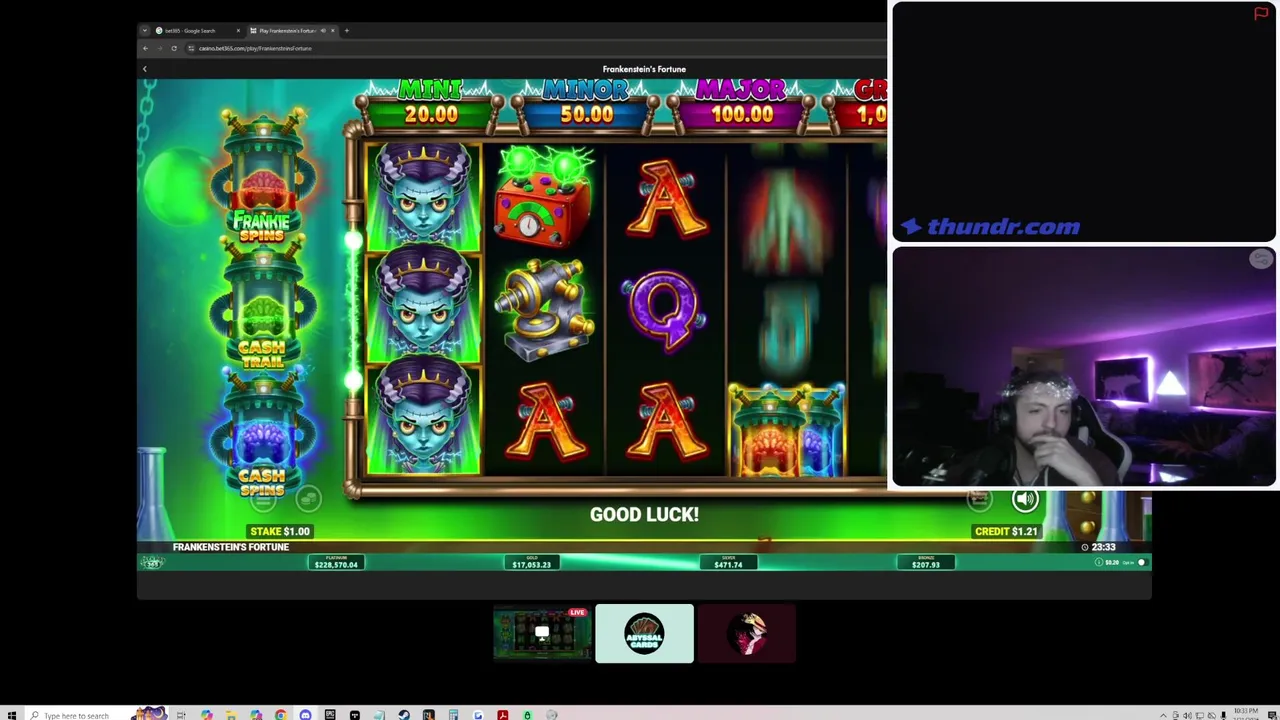Click the red detonator box symbol
The width and height of the screenshot is (1280, 720).
pos(545,197)
